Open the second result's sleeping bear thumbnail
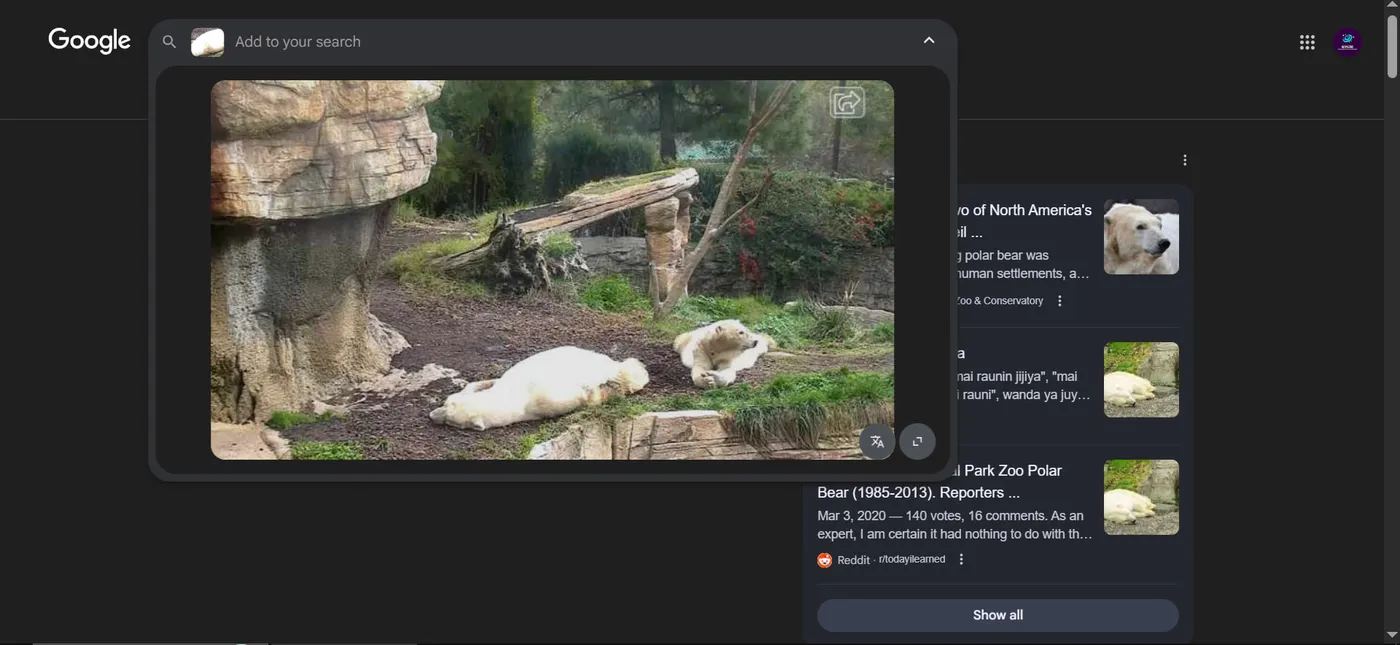The height and width of the screenshot is (645, 1400). (1141, 380)
